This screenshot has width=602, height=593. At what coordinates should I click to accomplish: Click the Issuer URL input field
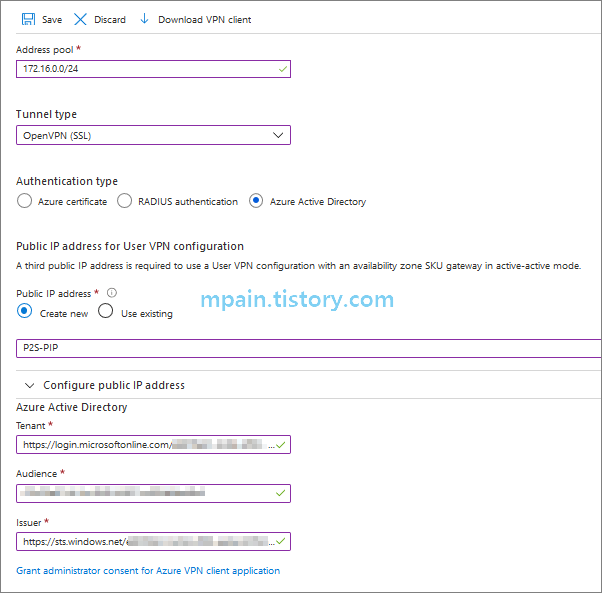point(153,542)
